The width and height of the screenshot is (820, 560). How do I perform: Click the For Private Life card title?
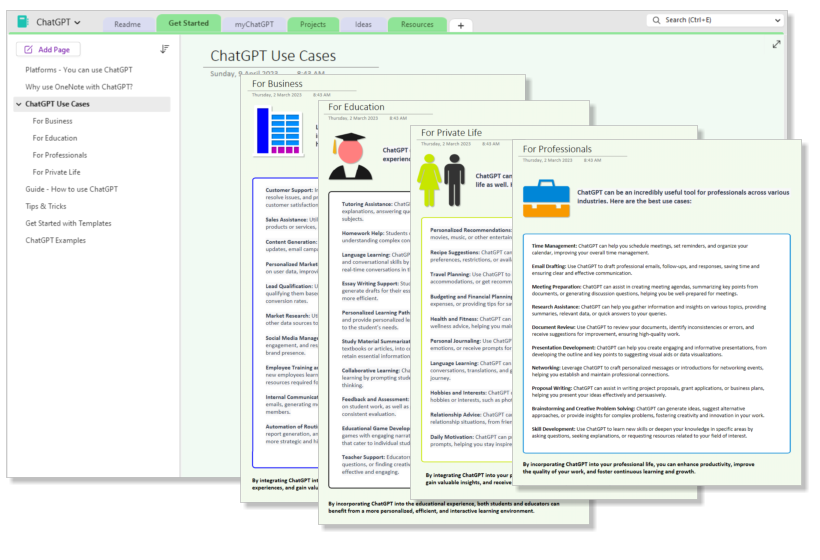tap(451, 133)
